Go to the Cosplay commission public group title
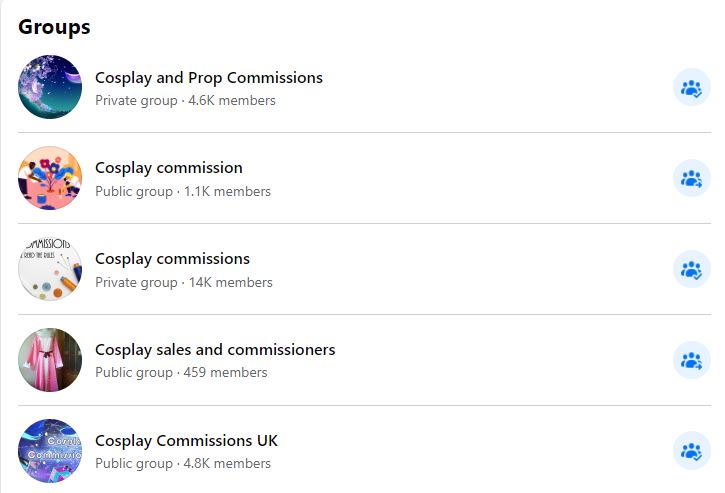The image size is (725, 493). click(169, 168)
